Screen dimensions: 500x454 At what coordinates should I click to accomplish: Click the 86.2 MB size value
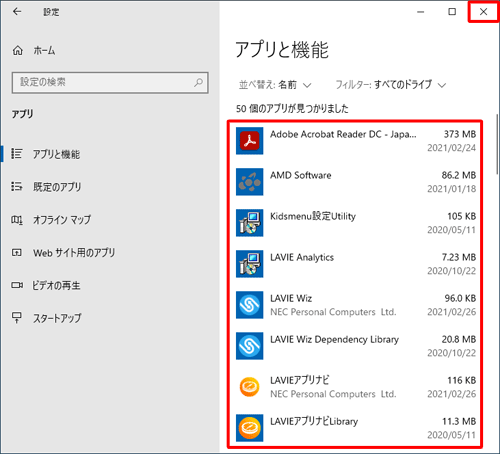click(459, 175)
